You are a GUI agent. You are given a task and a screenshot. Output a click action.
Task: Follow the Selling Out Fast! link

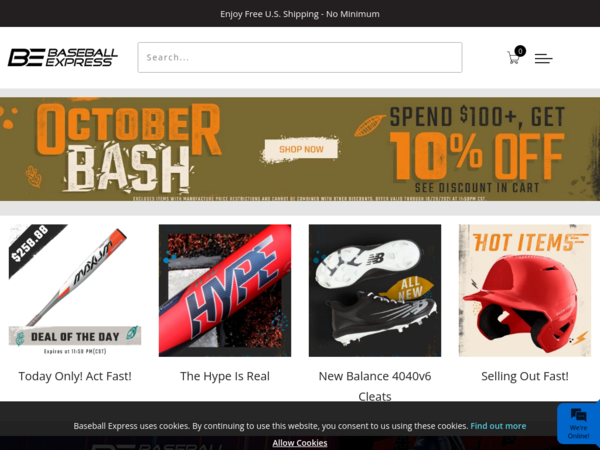(525, 376)
